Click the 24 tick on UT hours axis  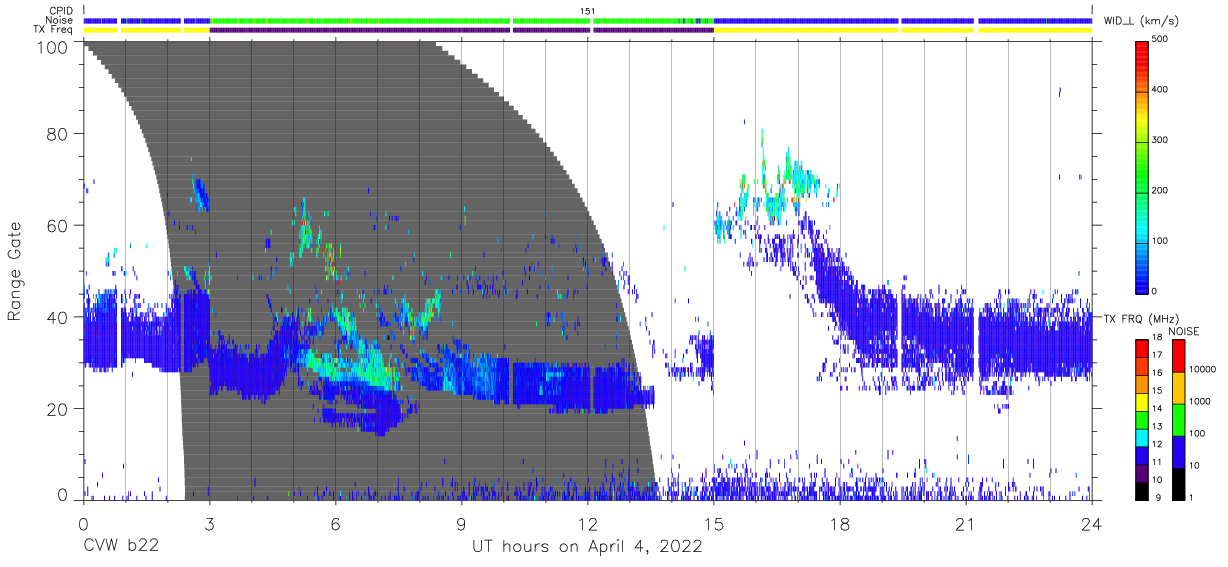pyautogui.click(x=1092, y=522)
